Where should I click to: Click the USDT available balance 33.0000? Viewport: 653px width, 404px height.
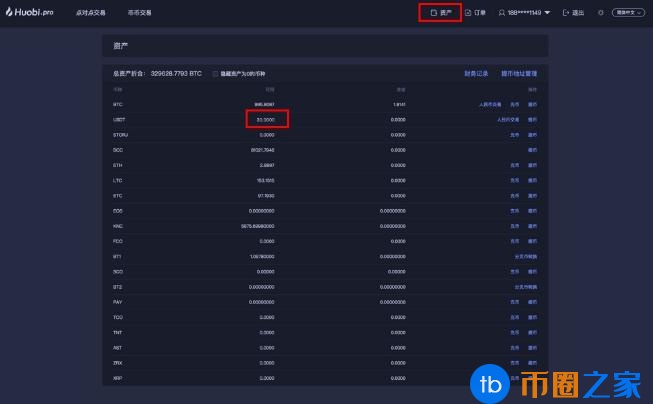[266, 119]
